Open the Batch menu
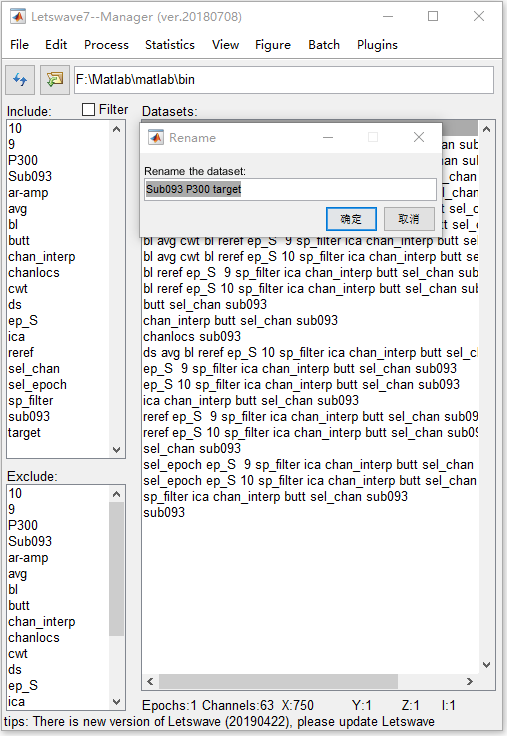The height and width of the screenshot is (736, 507). click(x=324, y=45)
